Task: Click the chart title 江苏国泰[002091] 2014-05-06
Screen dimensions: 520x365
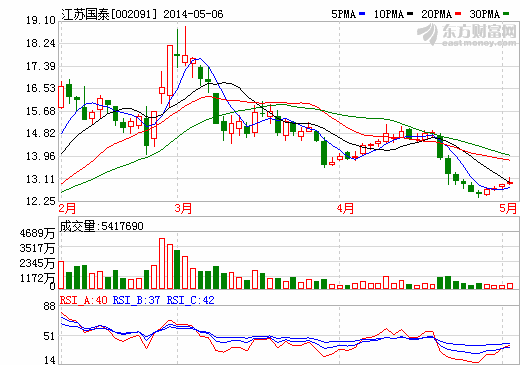Action: click(x=142, y=14)
